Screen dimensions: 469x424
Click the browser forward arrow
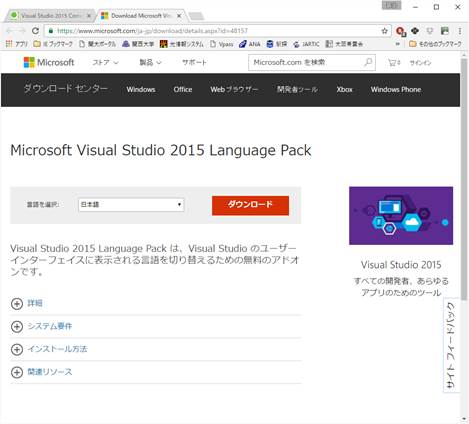22,31
